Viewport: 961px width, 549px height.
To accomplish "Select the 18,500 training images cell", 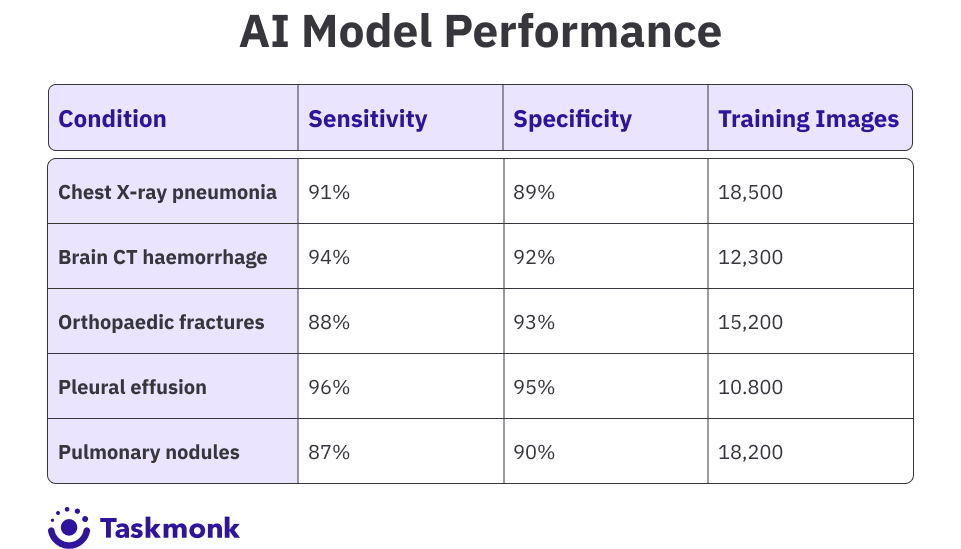I will (x=810, y=191).
